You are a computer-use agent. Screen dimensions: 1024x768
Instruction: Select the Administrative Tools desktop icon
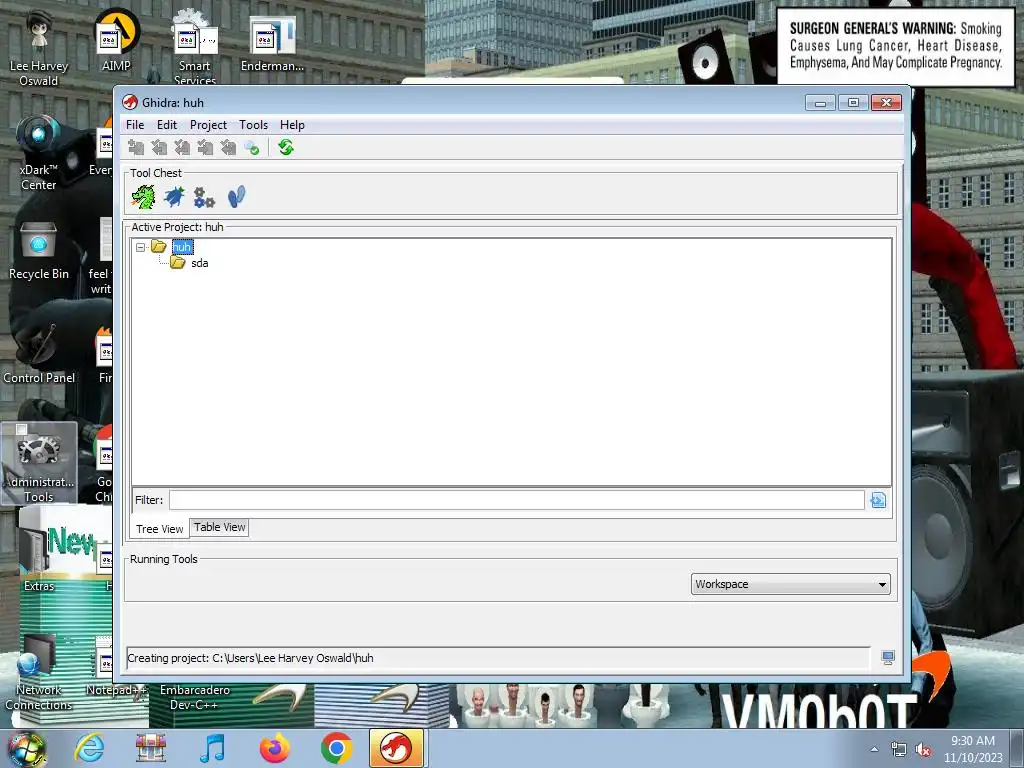point(39,463)
